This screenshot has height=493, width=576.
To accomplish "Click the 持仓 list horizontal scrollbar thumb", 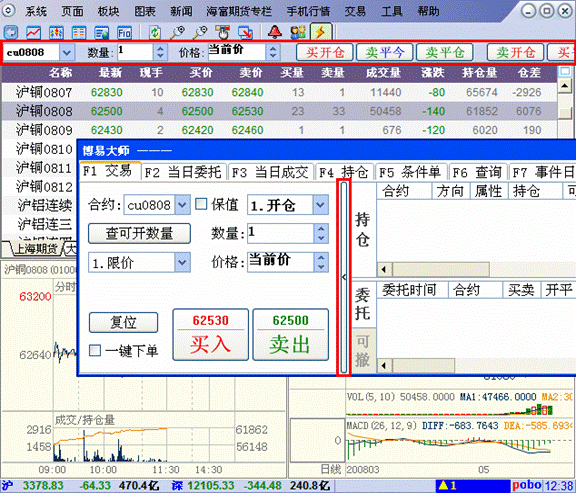I will (x=440, y=269).
